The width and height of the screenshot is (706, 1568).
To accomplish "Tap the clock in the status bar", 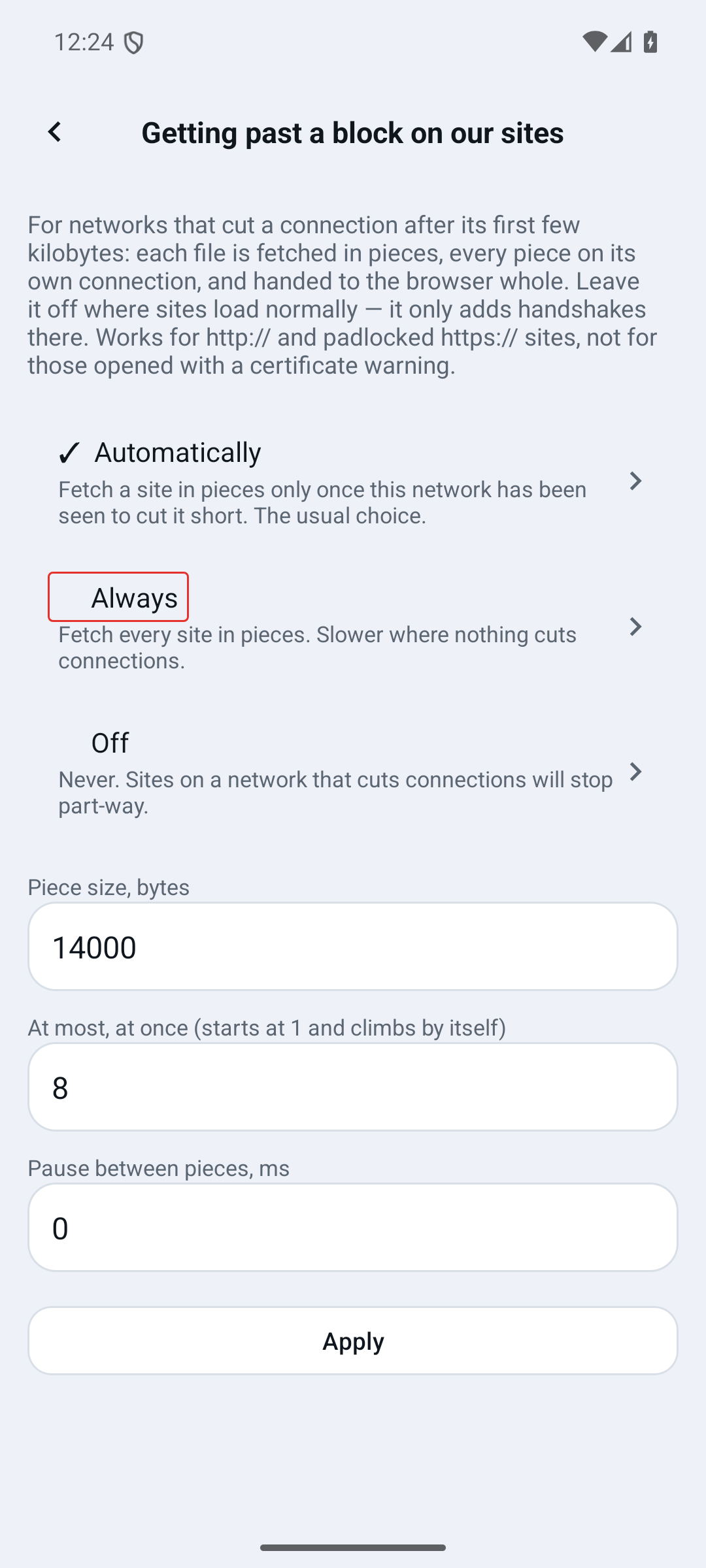I will point(84,42).
